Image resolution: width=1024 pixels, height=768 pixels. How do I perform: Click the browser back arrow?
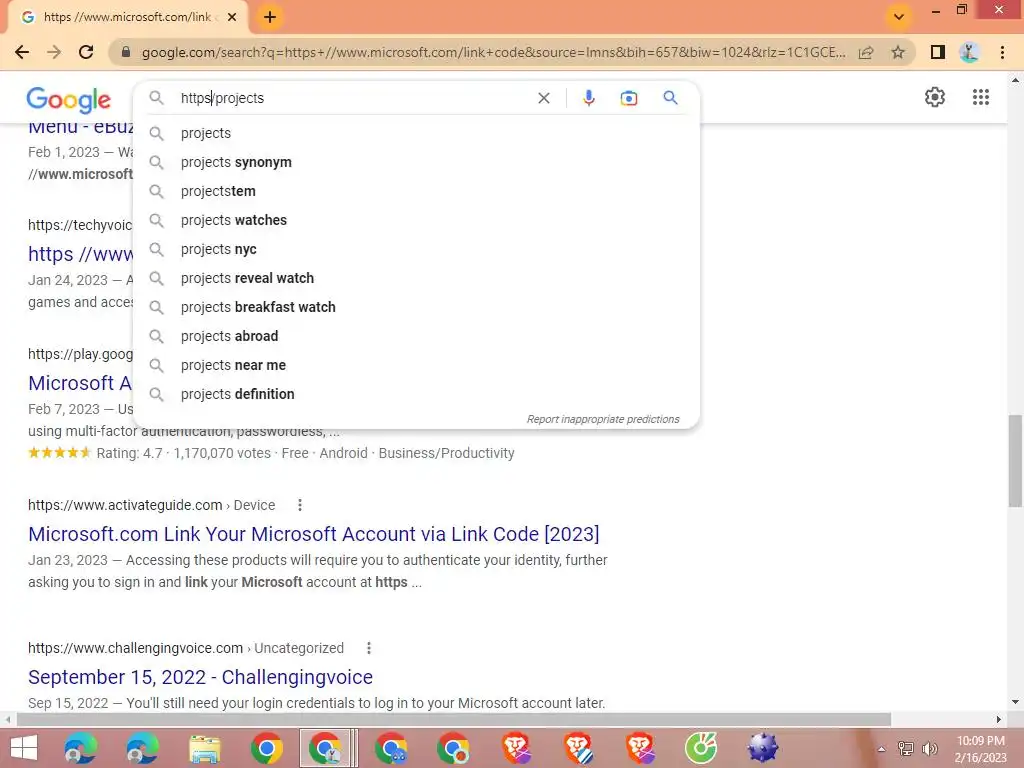(x=22, y=52)
